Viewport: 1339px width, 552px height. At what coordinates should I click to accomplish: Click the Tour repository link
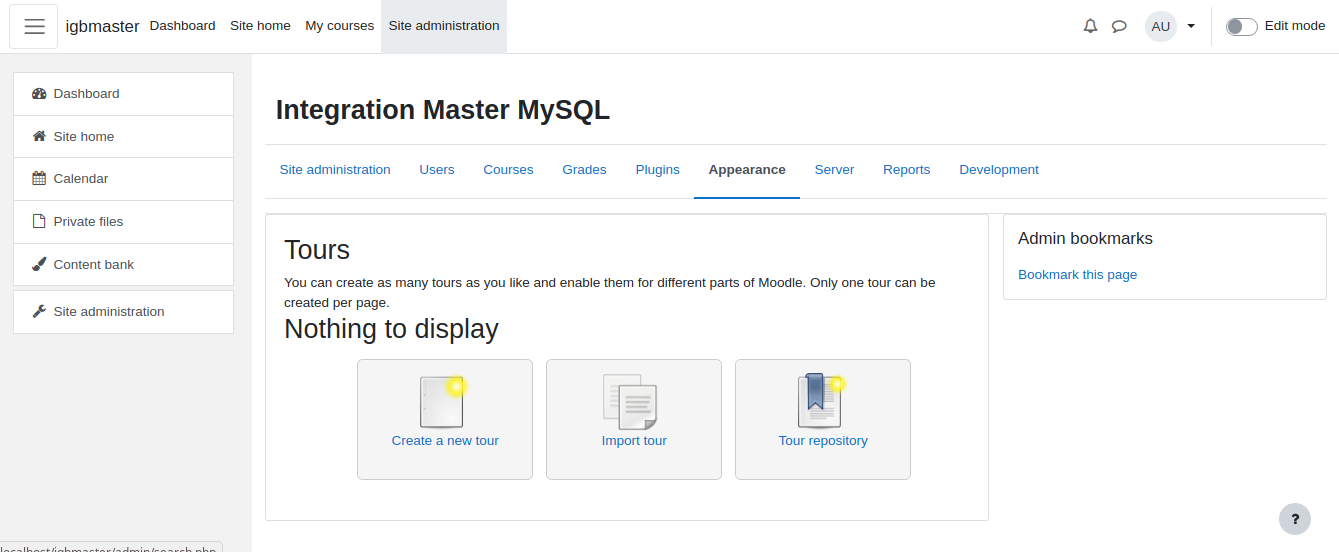coord(823,440)
